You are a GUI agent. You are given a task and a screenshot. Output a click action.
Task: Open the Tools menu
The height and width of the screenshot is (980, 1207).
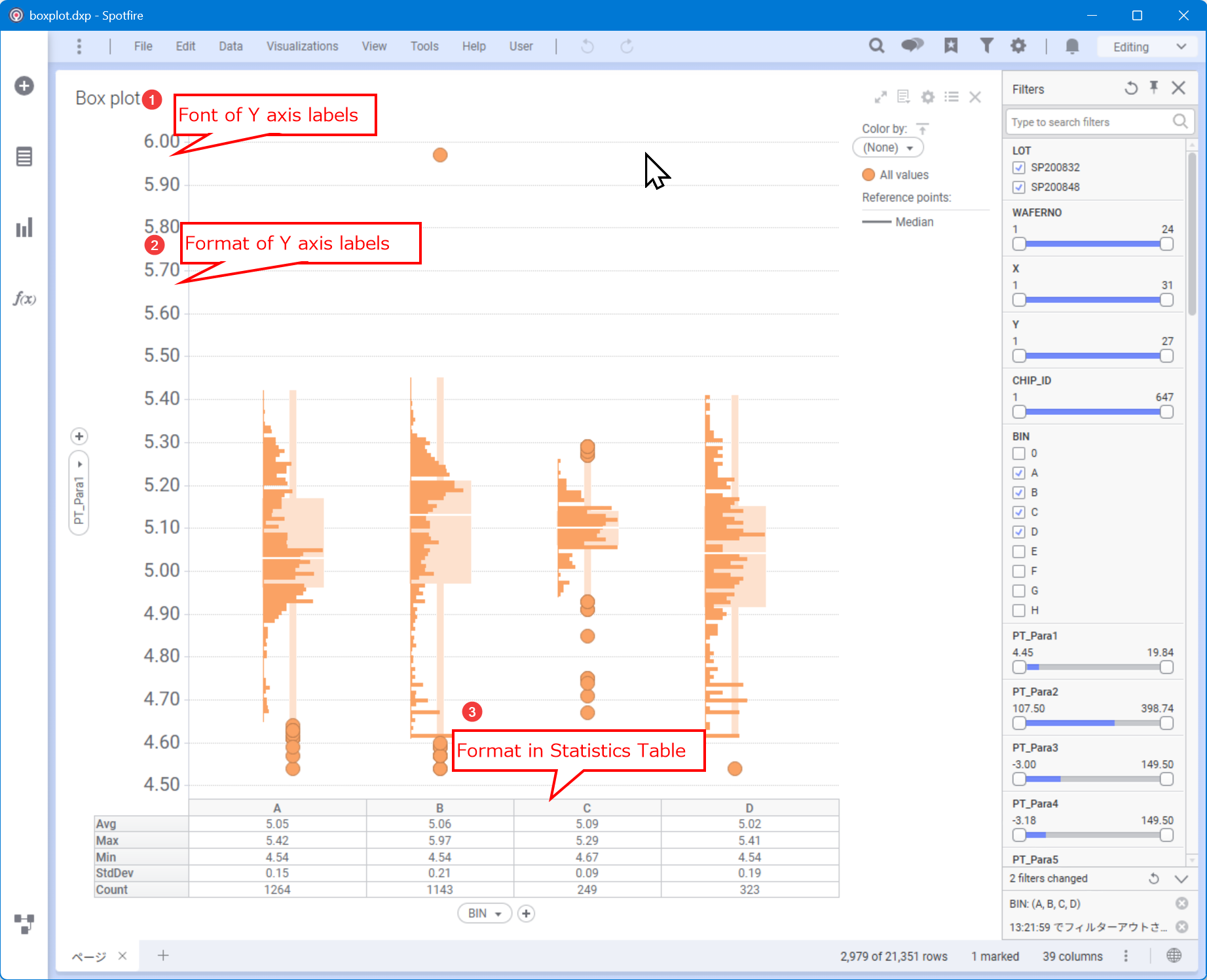(424, 46)
